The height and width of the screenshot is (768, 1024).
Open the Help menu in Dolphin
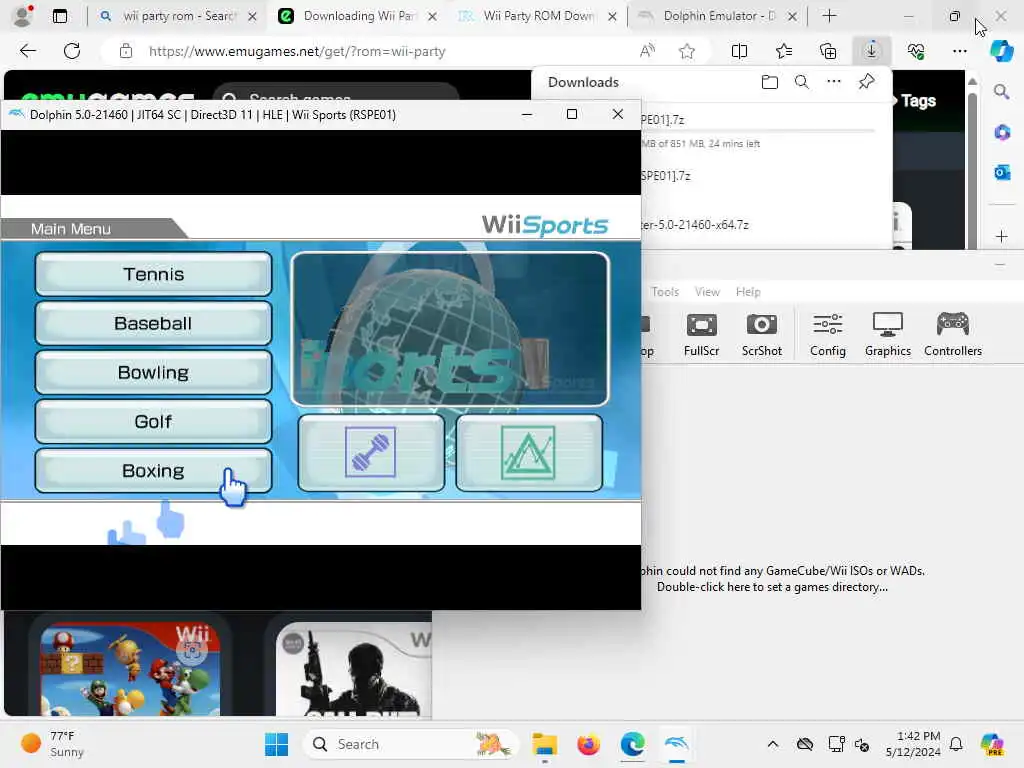tap(748, 292)
